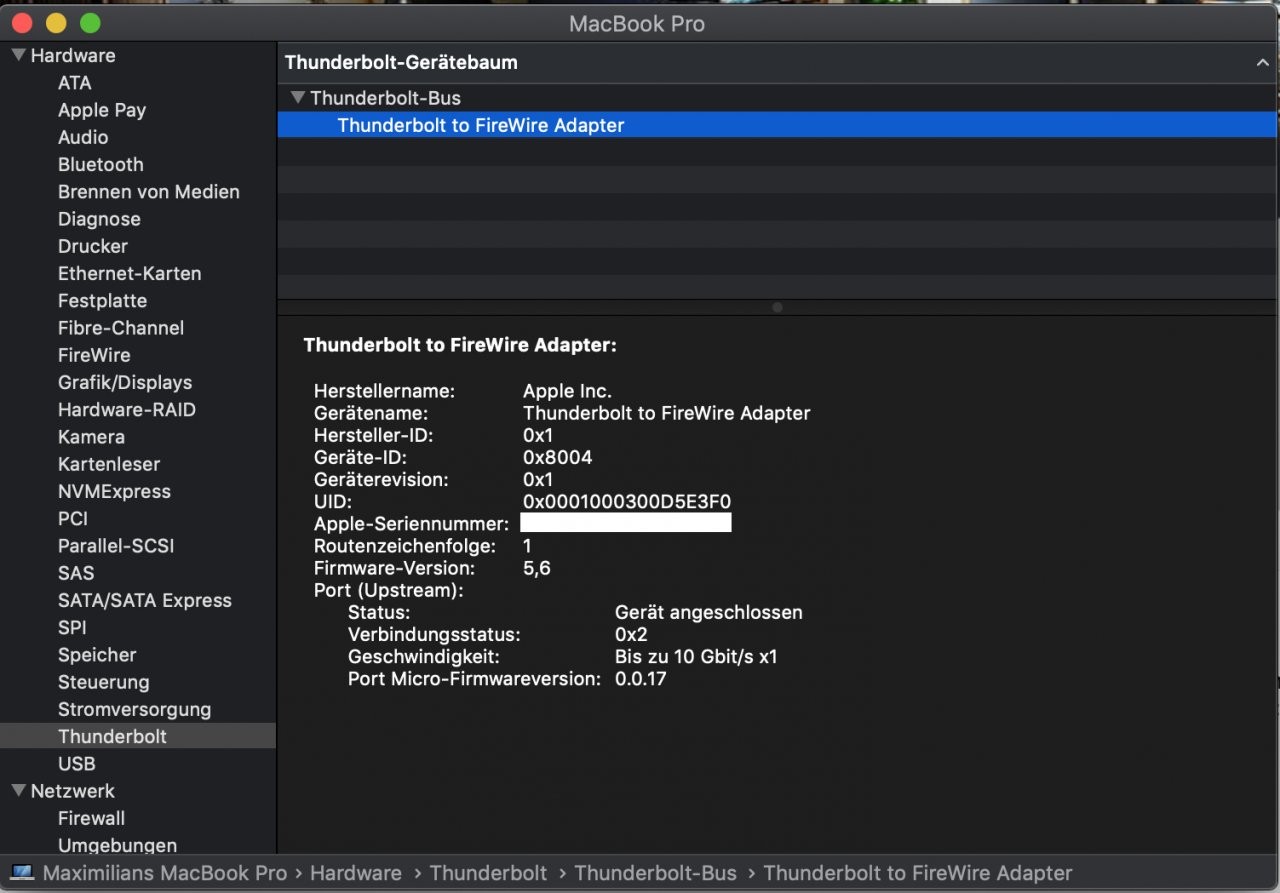Click the Netzwerk section heading
The width and height of the screenshot is (1280, 893).
pos(73,791)
